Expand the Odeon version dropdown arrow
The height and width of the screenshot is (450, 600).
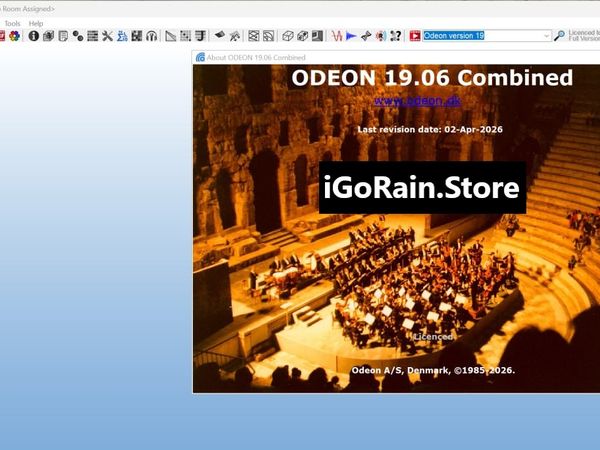click(x=546, y=36)
